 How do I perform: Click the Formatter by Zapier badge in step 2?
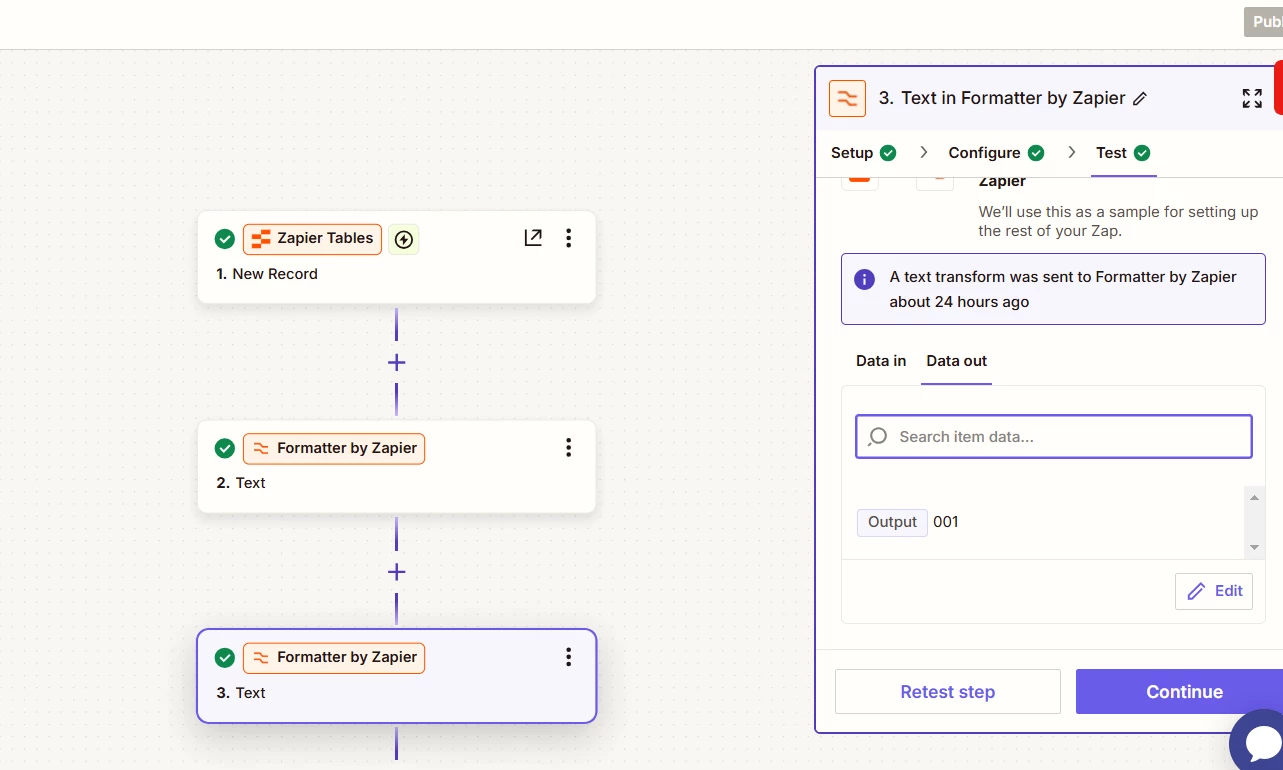tap(334, 448)
